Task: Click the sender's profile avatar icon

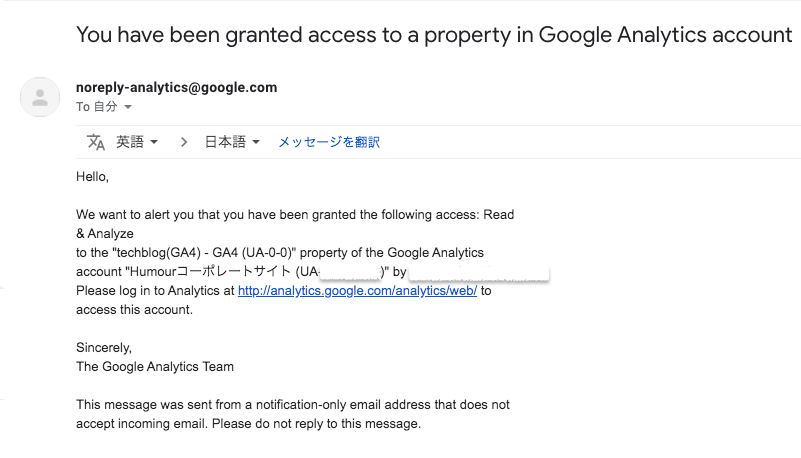Action: (x=40, y=97)
